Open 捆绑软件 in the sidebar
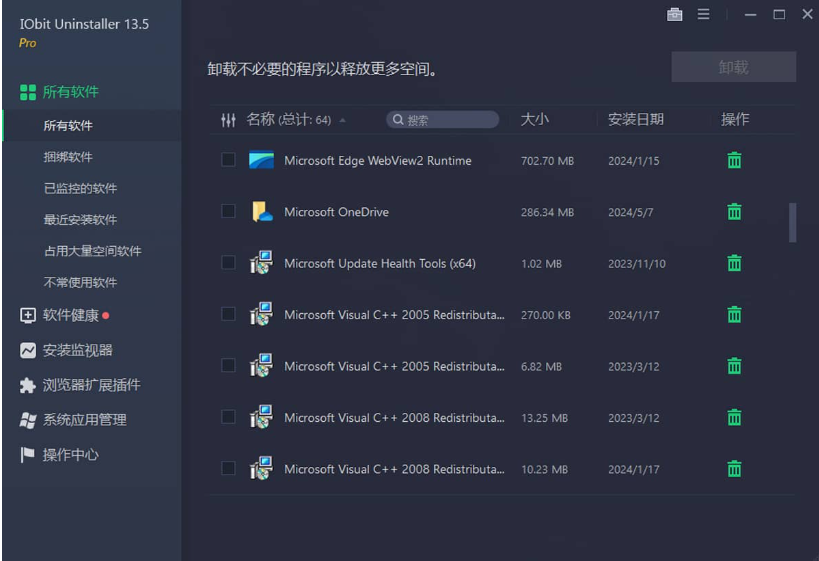 click(x=68, y=157)
